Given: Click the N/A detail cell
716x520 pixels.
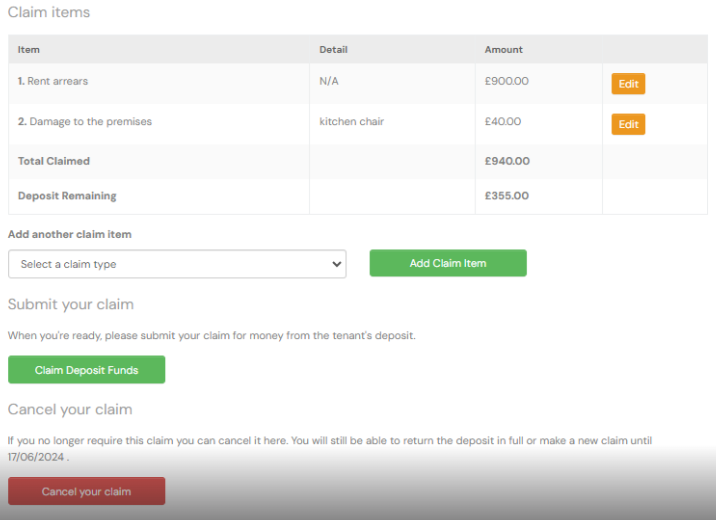Looking at the screenshot, I should click(x=329, y=81).
